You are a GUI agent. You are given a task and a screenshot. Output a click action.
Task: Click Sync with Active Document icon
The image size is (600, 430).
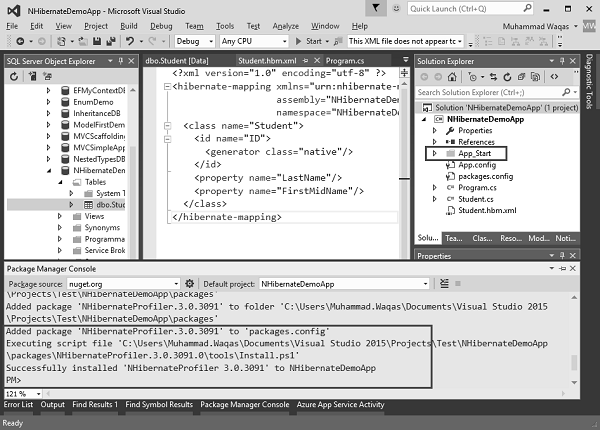(x=493, y=77)
